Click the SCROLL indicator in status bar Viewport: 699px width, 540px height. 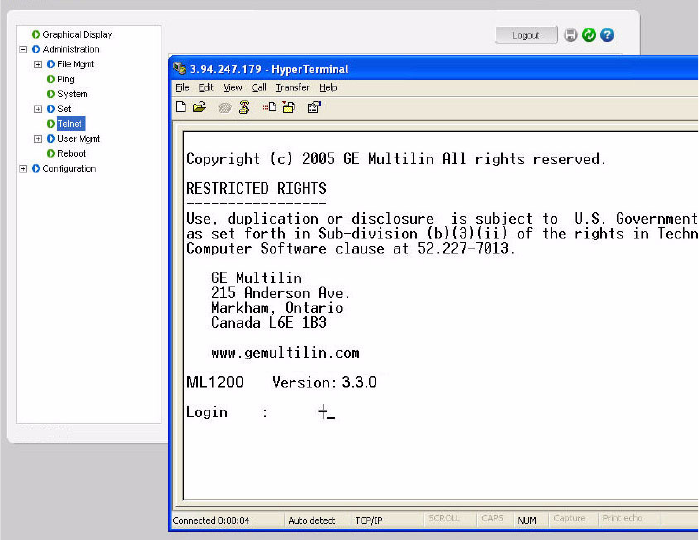[444, 518]
